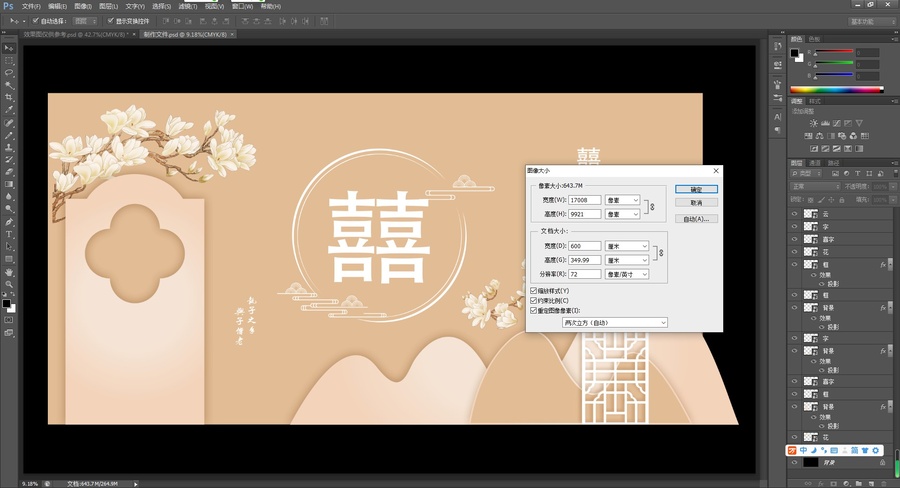Open the pixel height unit dropdown (像素)
Viewport: 900px width, 488px height.
pyautogui.click(x=622, y=214)
